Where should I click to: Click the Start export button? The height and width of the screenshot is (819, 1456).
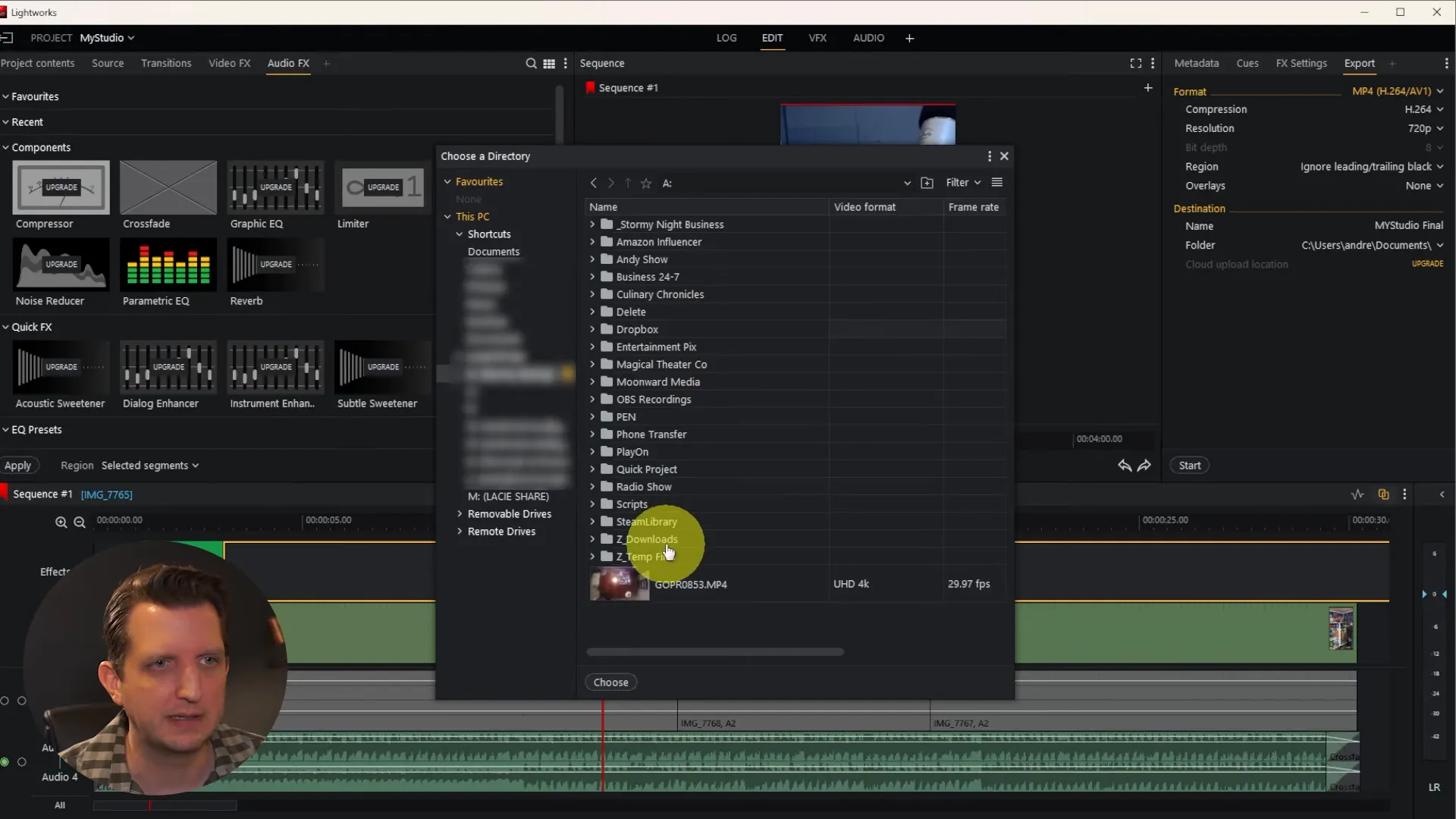click(x=1189, y=466)
